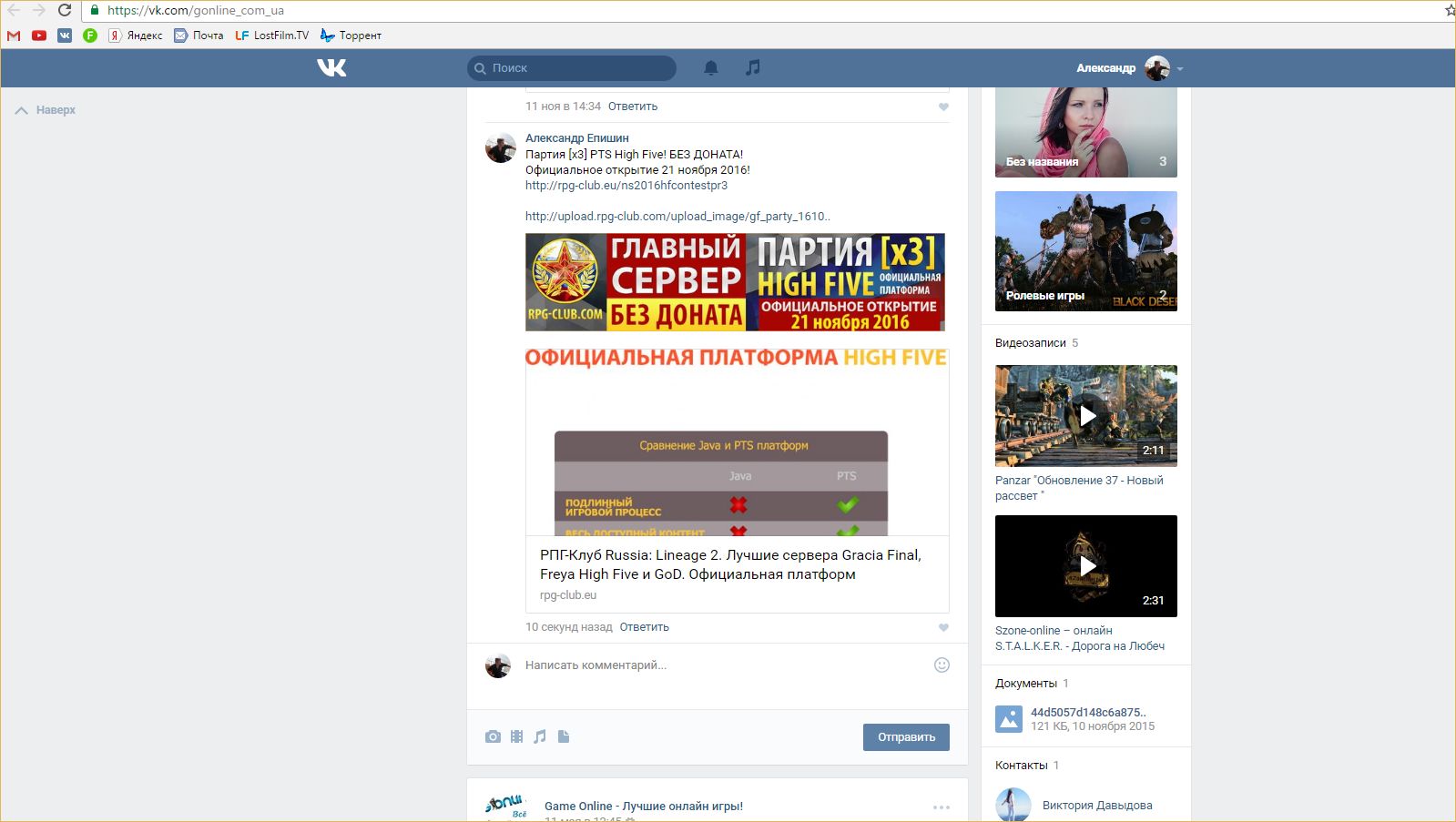Image resolution: width=1456 pixels, height=822 pixels.
Task: Play the Panzar video thumbnail
Action: point(1085,416)
